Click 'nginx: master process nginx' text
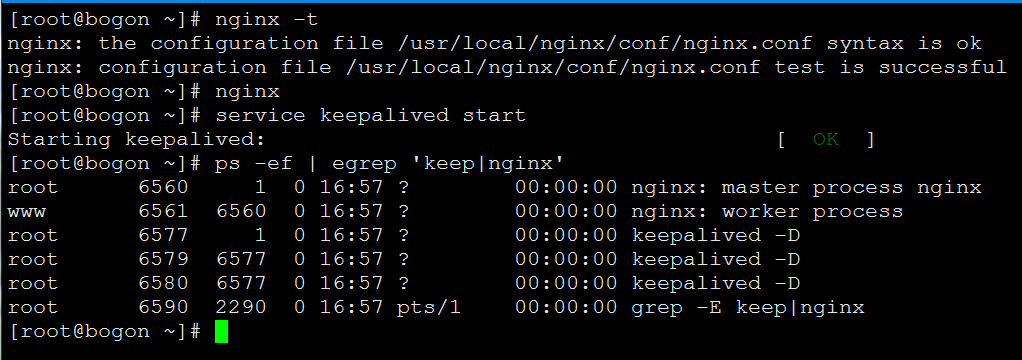The width and height of the screenshot is (1022, 360). (x=806, y=187)
